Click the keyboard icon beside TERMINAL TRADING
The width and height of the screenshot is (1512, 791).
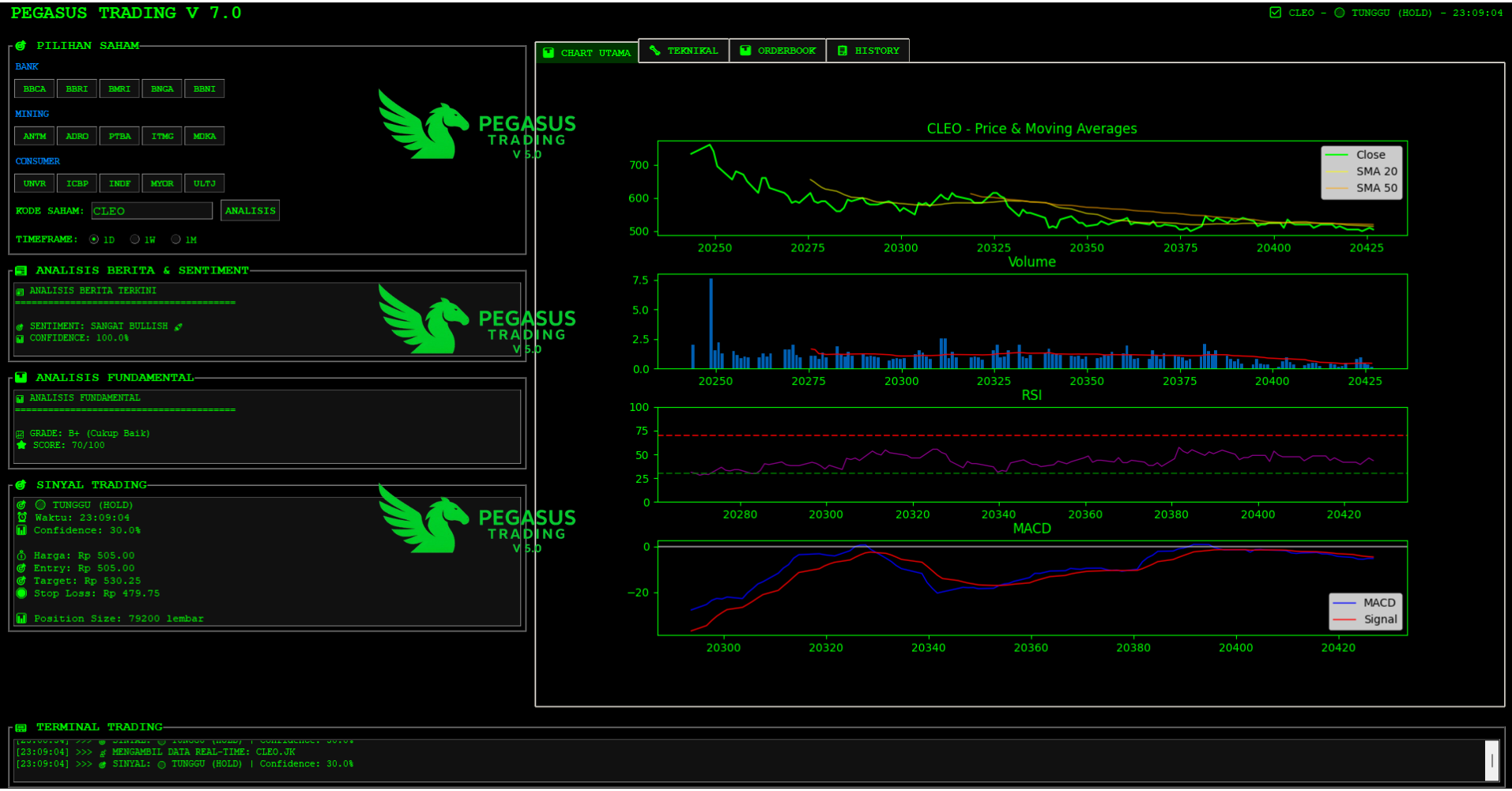pos(21,727)
